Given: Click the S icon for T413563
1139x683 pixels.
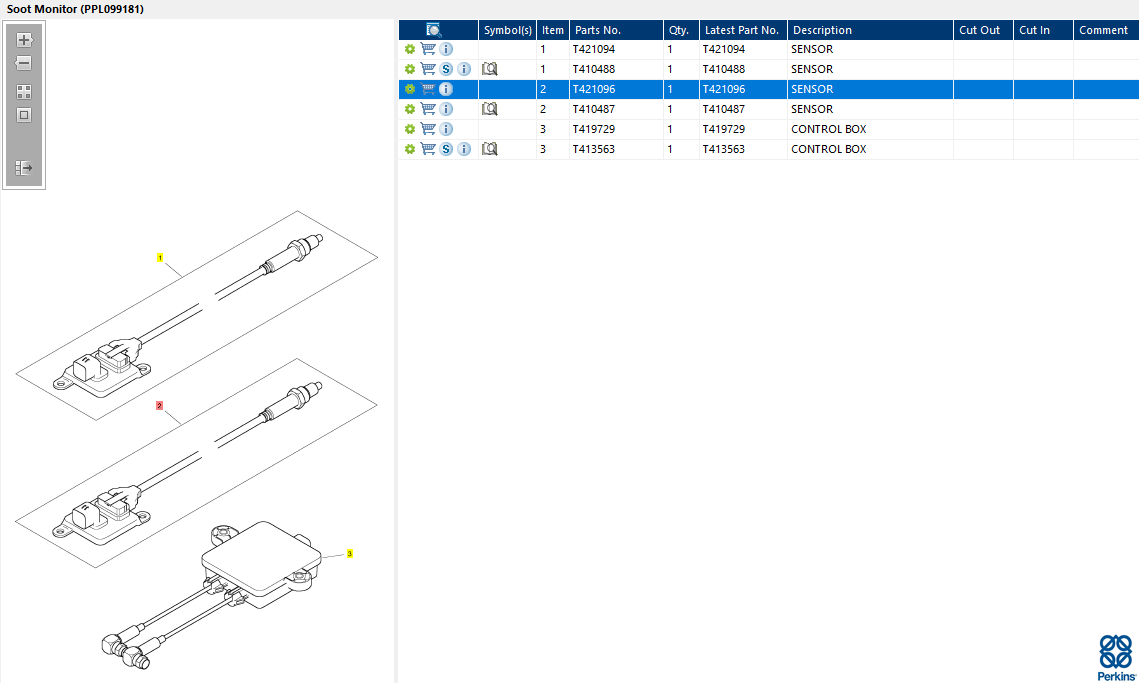Looking at the screenshot, I should (446, 149).
